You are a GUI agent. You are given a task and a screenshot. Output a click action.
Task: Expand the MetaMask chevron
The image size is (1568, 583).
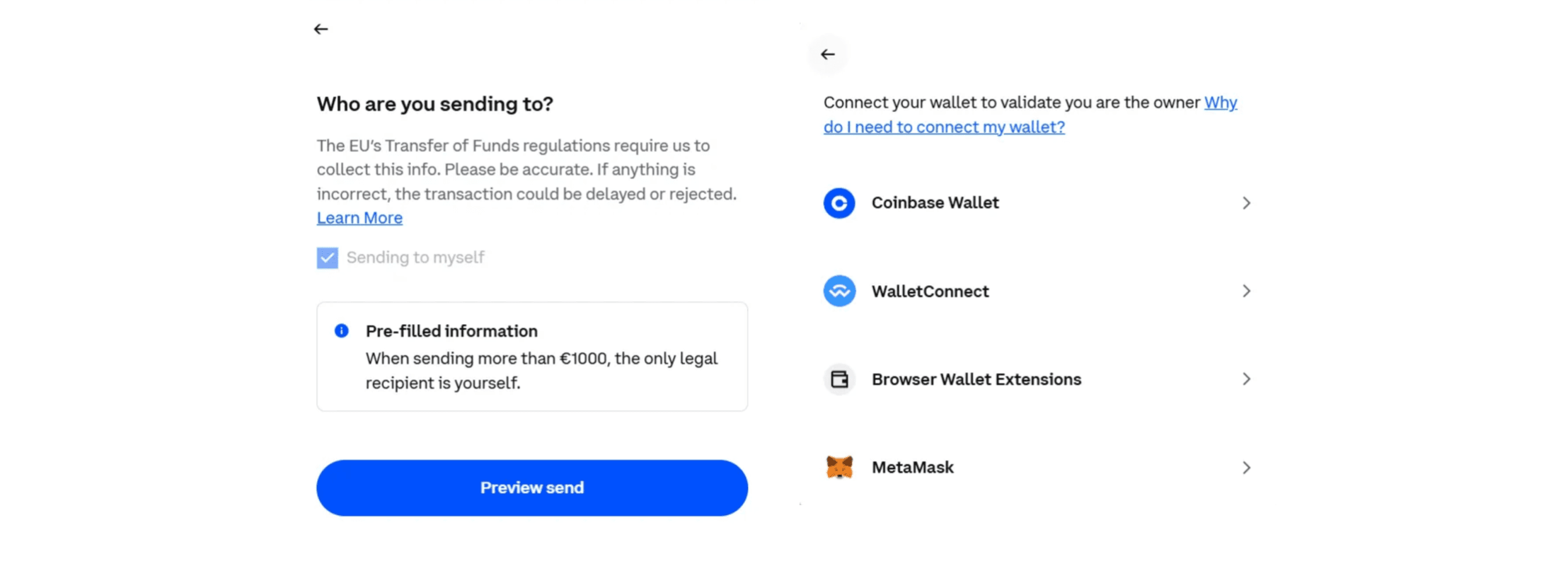[1247, 467]
